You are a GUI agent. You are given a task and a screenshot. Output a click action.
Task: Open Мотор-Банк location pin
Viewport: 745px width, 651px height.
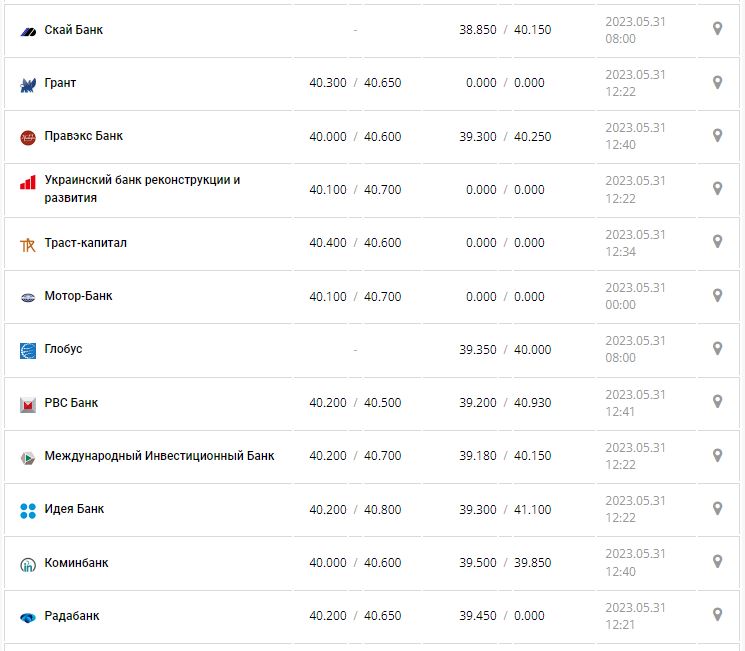tap(717, 295)
